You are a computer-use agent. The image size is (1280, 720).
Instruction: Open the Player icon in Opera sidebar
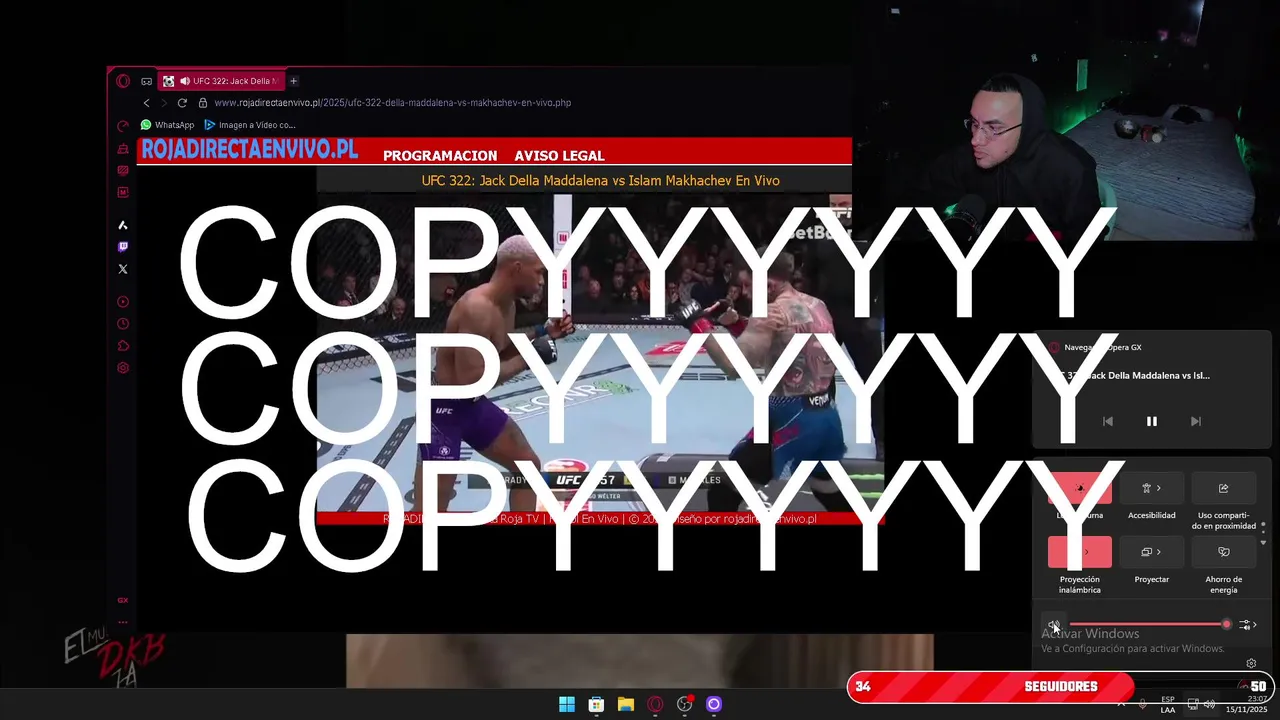pos(123,302)
